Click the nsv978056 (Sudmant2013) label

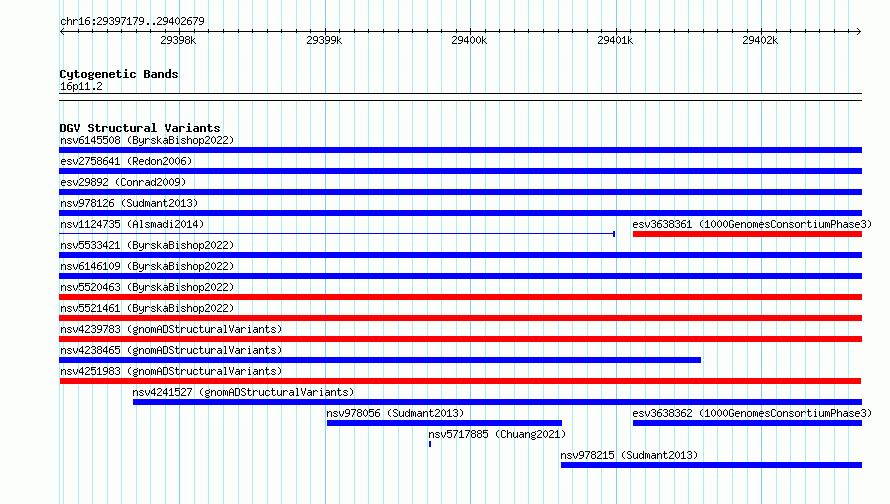pyautogui.click(x=395, y=413)
